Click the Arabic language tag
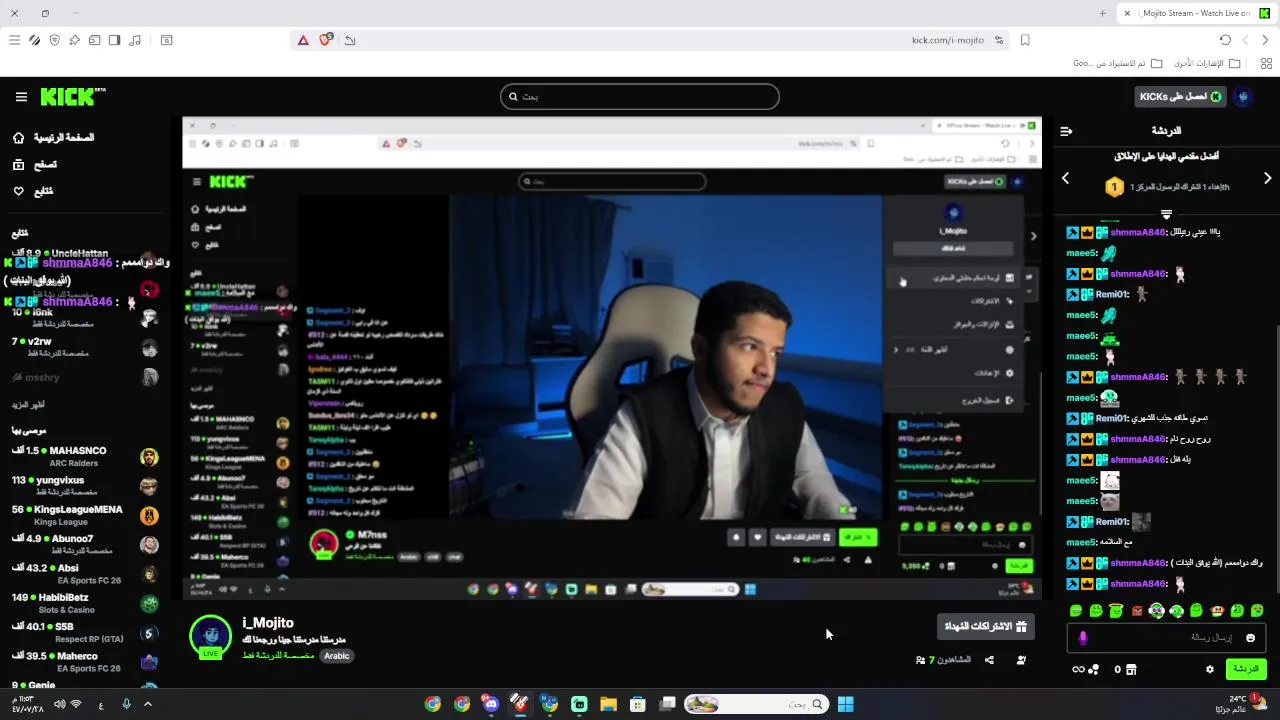The image size is (1280, 720). [337, 656]
